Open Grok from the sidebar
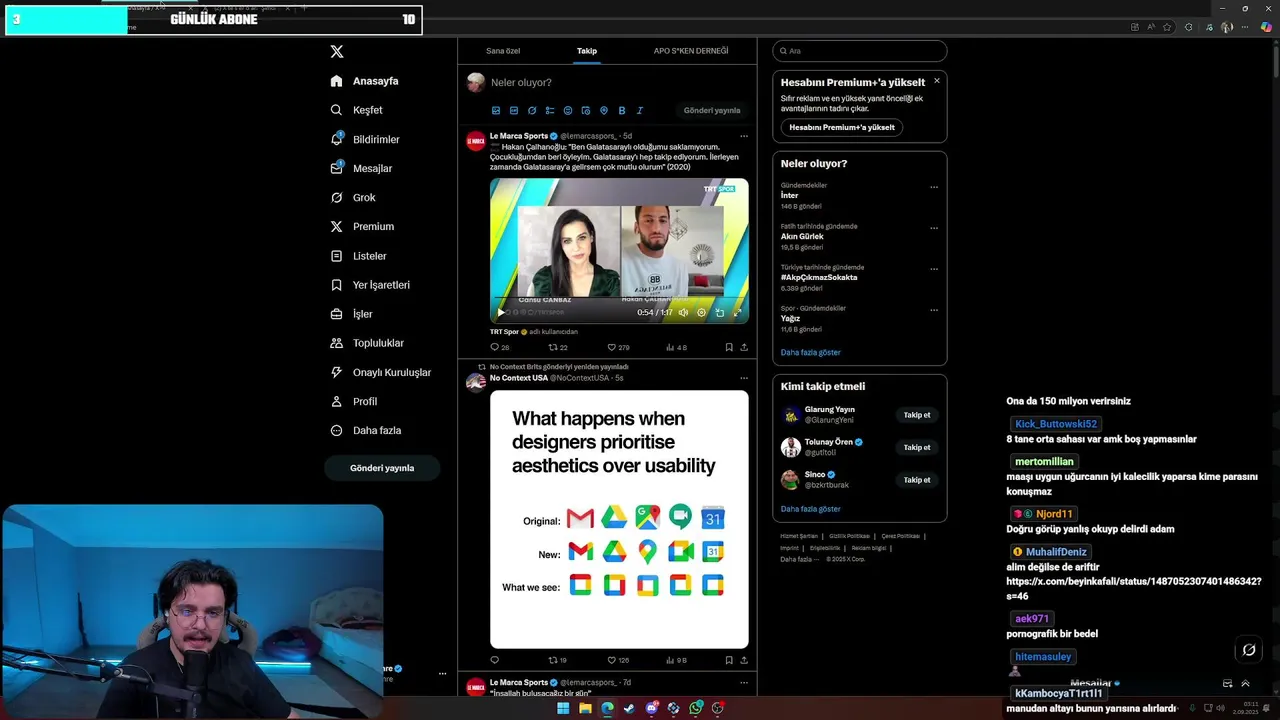Image resolution: width=1280 pixels, height=720 pixels. (353, 197)
